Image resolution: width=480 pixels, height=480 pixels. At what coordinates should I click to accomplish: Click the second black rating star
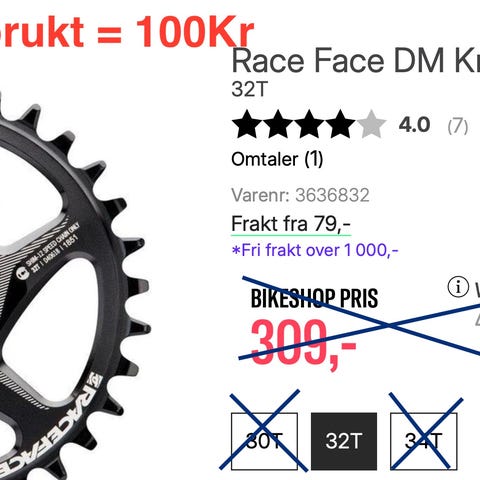(x=278, y=124)
